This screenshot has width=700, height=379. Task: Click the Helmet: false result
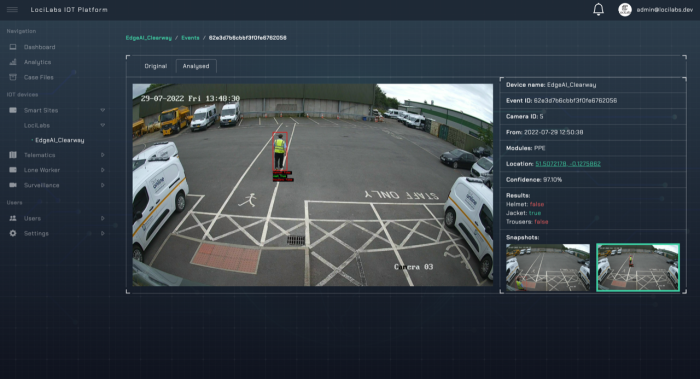click(x=525, y=204)
